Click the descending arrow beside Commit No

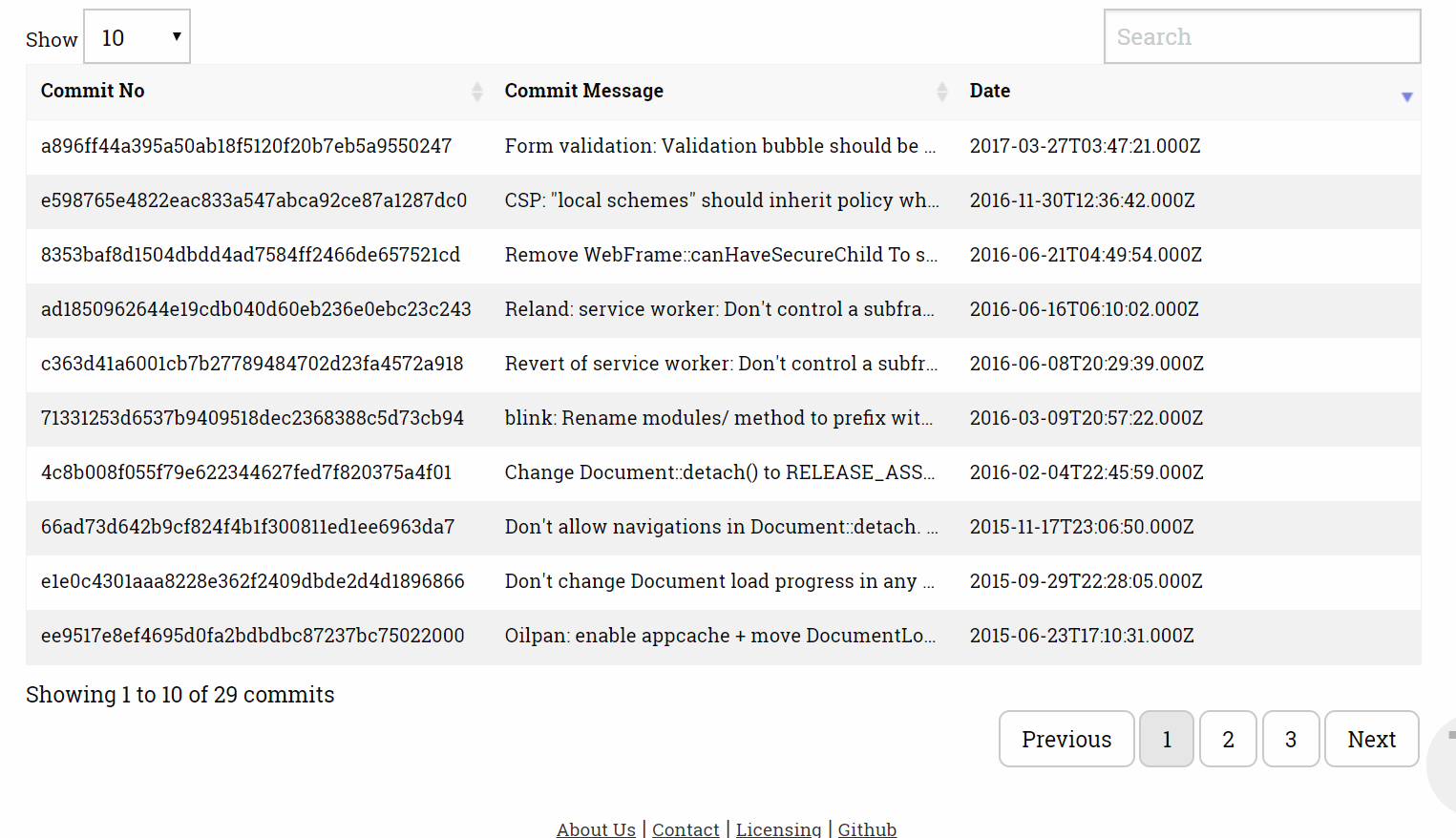pyautogui.click(x=477, y=95)
